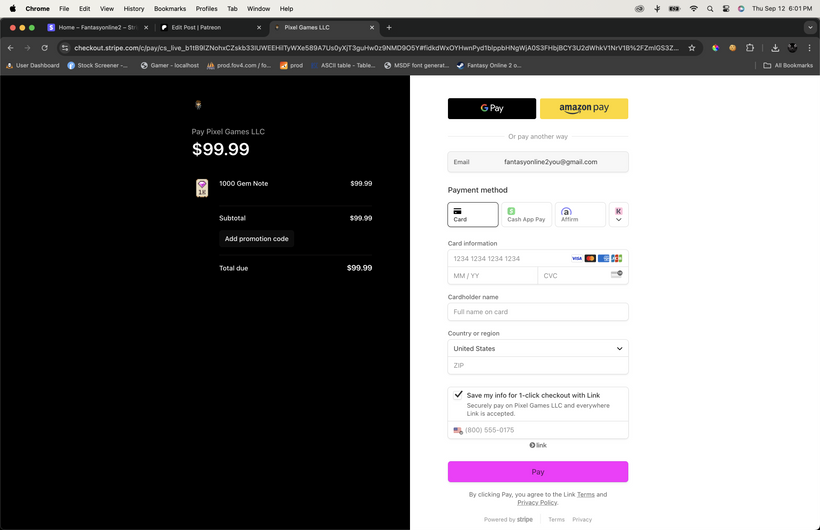Pay with the Amazon Pay button

click(x=584, y=108)
